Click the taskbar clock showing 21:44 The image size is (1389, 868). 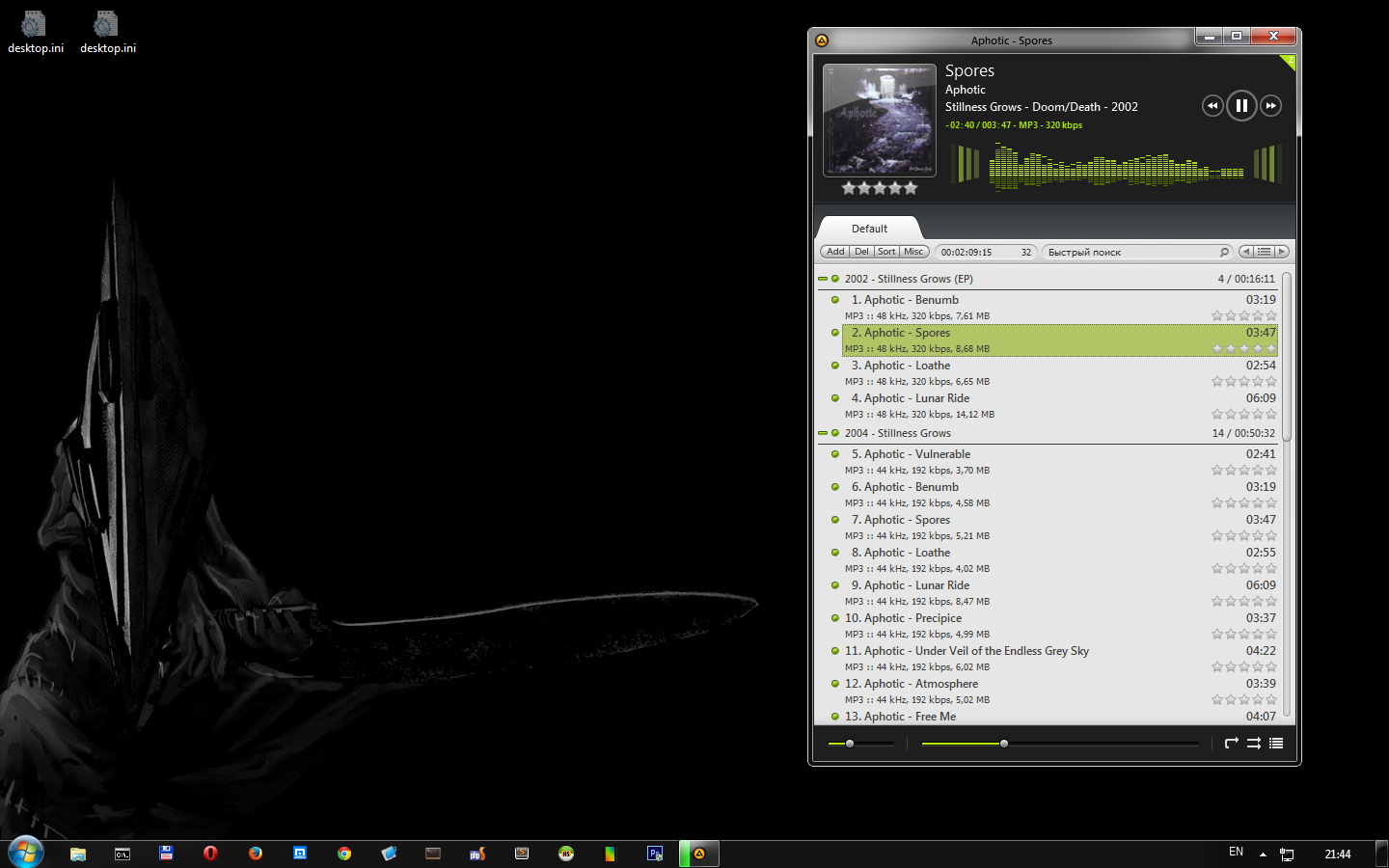[1338, 854]
